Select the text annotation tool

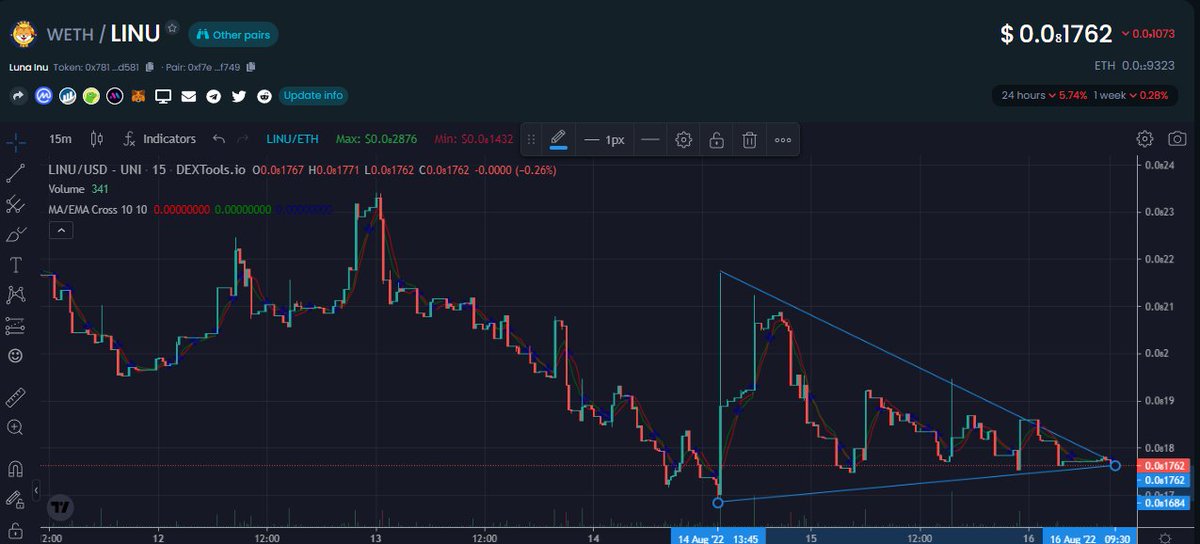(x=15, y=265)
